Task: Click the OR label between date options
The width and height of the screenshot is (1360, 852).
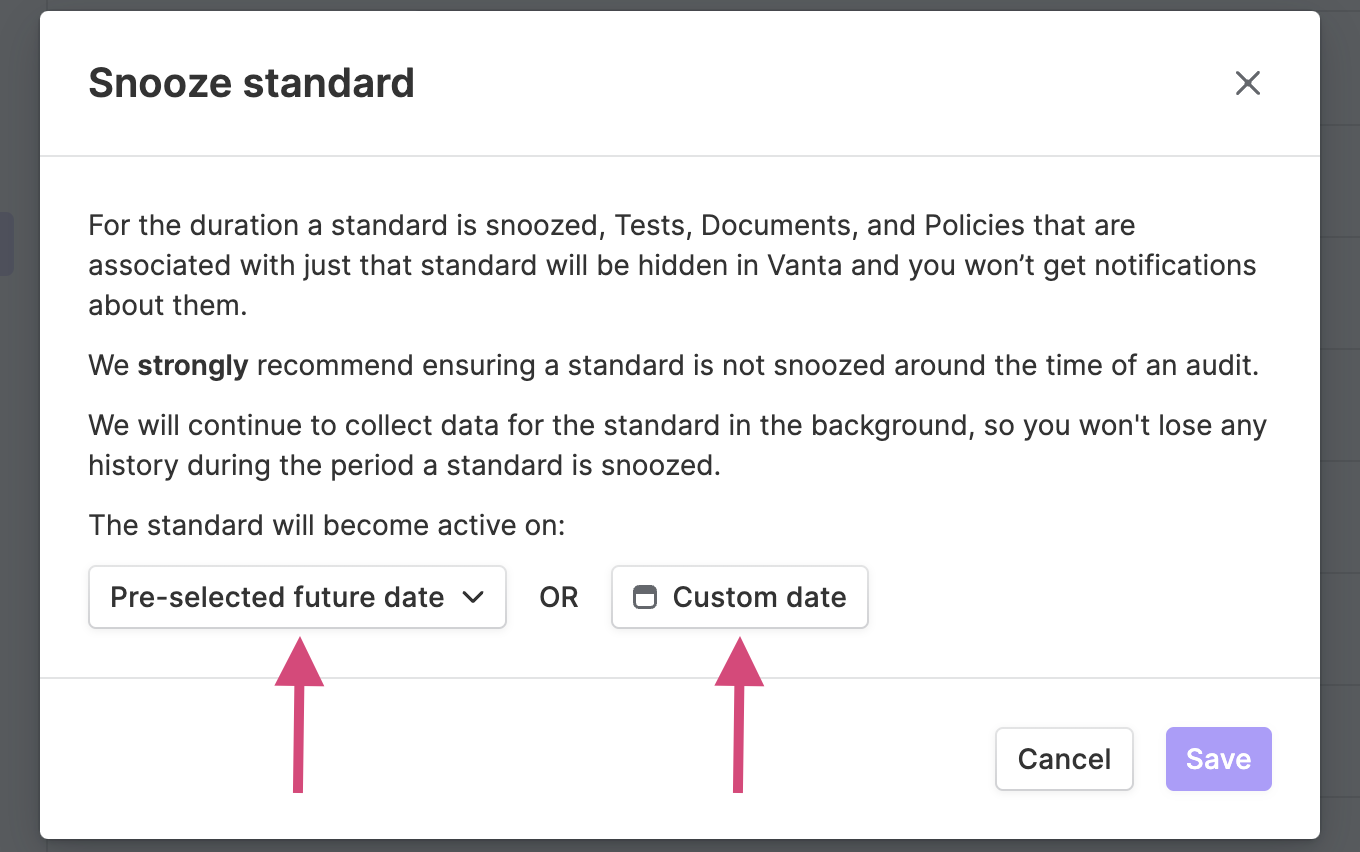Action: [559, 597]
